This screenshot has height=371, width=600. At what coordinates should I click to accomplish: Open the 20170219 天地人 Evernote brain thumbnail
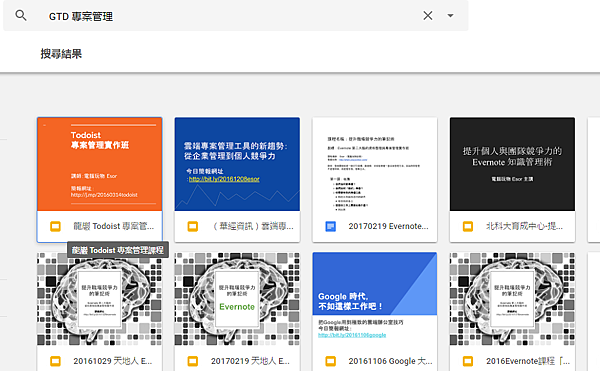[237, 299]
